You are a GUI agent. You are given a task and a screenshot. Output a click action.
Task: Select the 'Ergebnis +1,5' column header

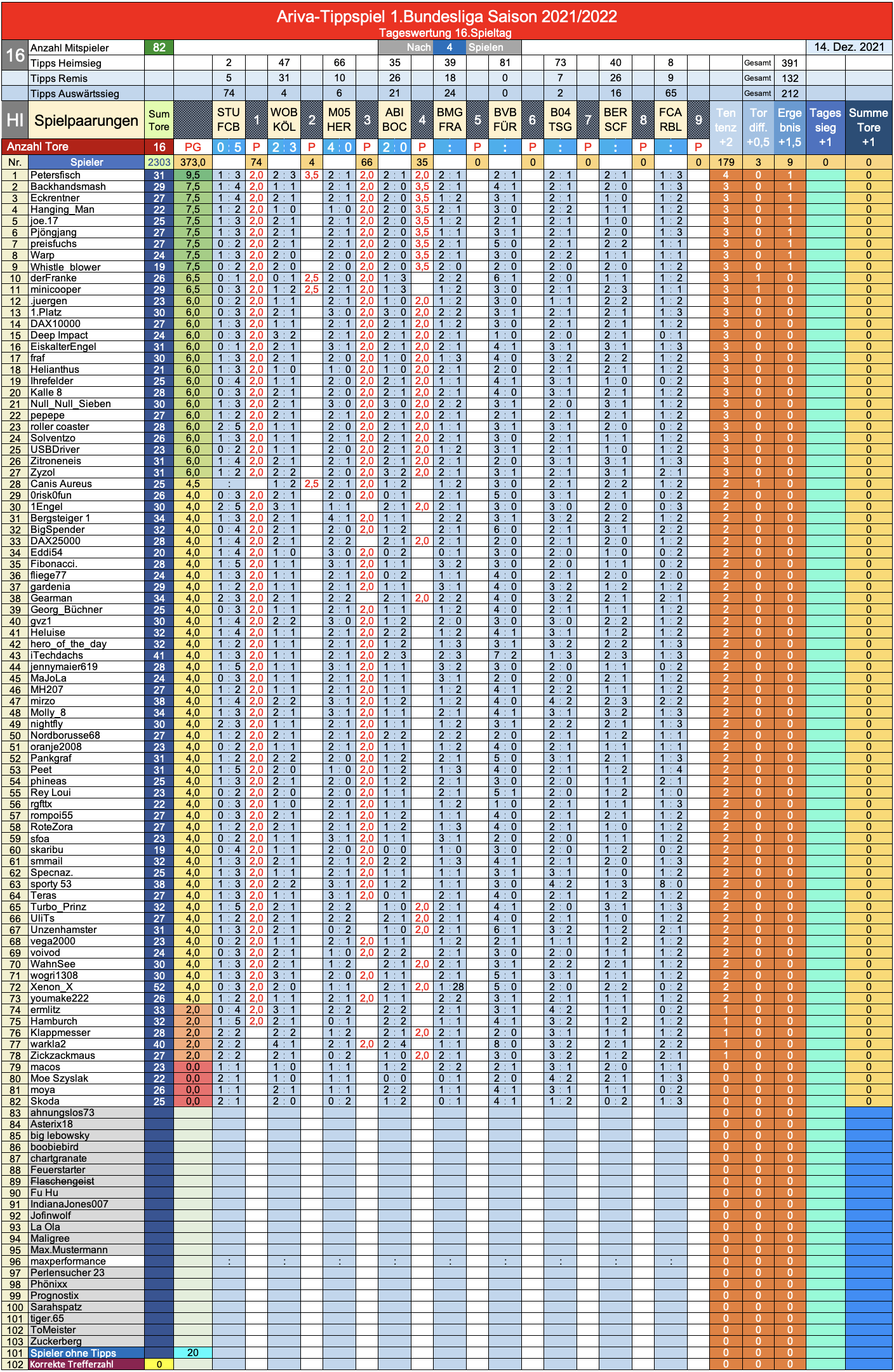click(x=790, y=128)
